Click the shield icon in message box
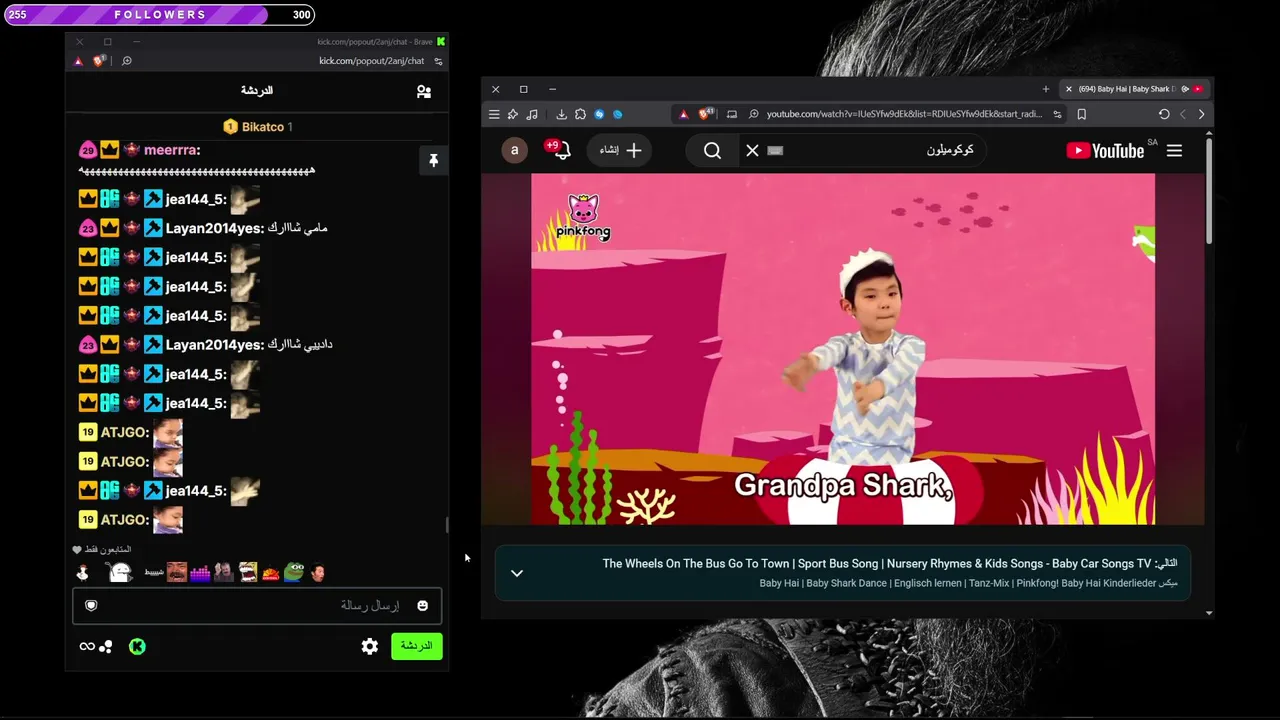The height and width of the screenshot is (720, 1280). pos(91,606)
